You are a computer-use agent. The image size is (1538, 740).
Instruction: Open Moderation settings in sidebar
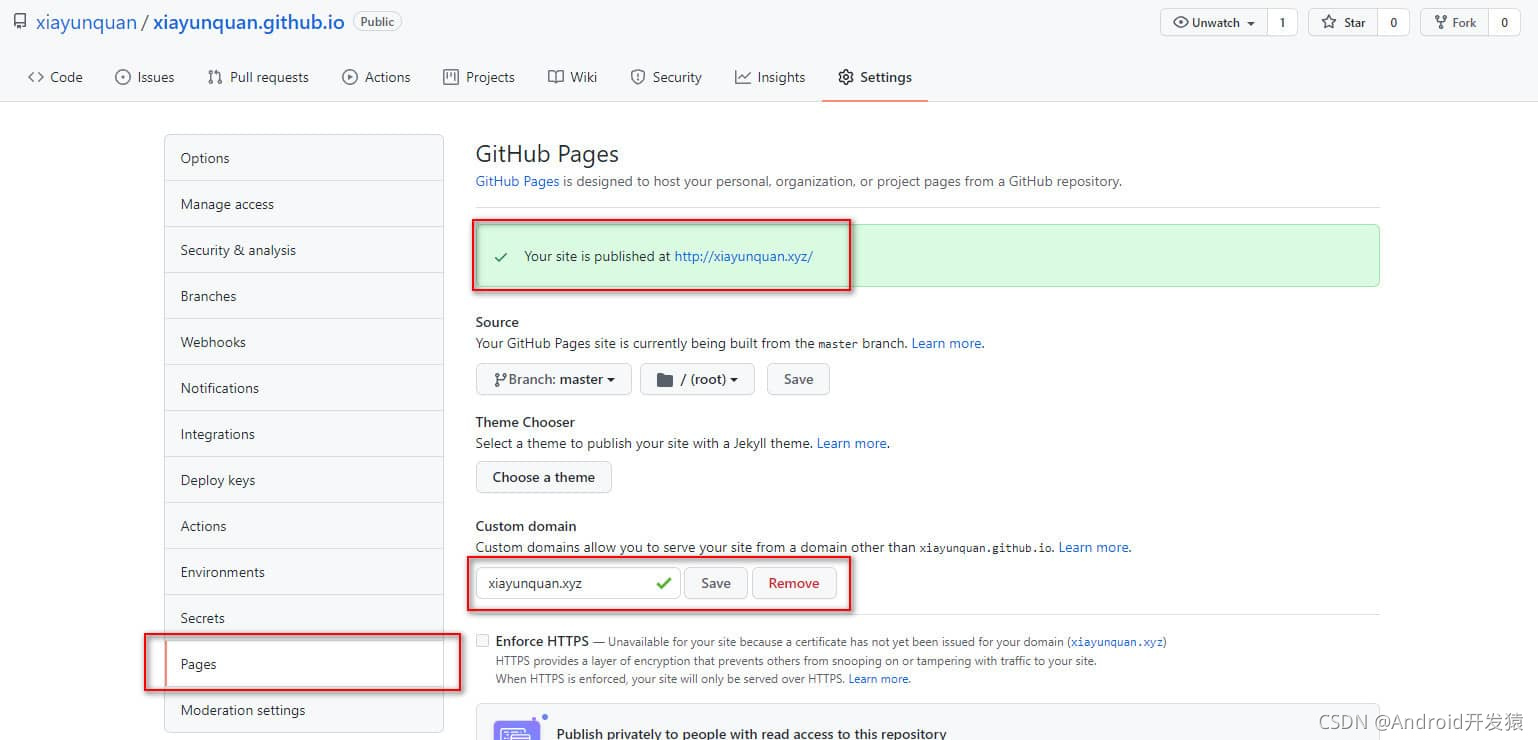pyautogui.click(x=304, y=710)
